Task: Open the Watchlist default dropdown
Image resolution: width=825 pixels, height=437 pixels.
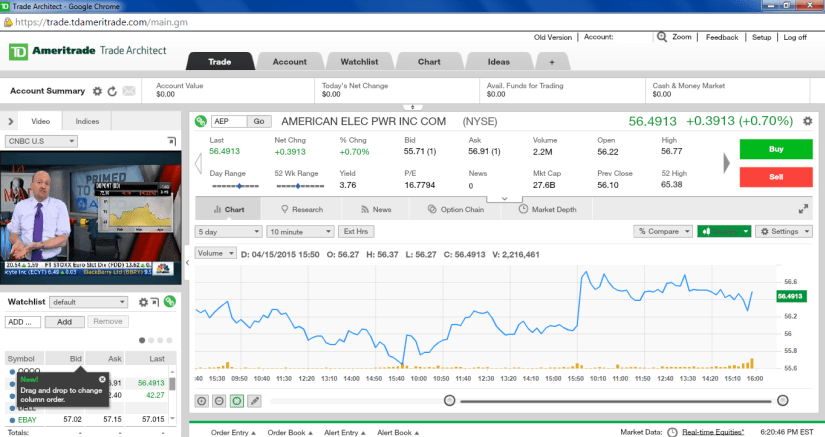Action: [89, 302]
